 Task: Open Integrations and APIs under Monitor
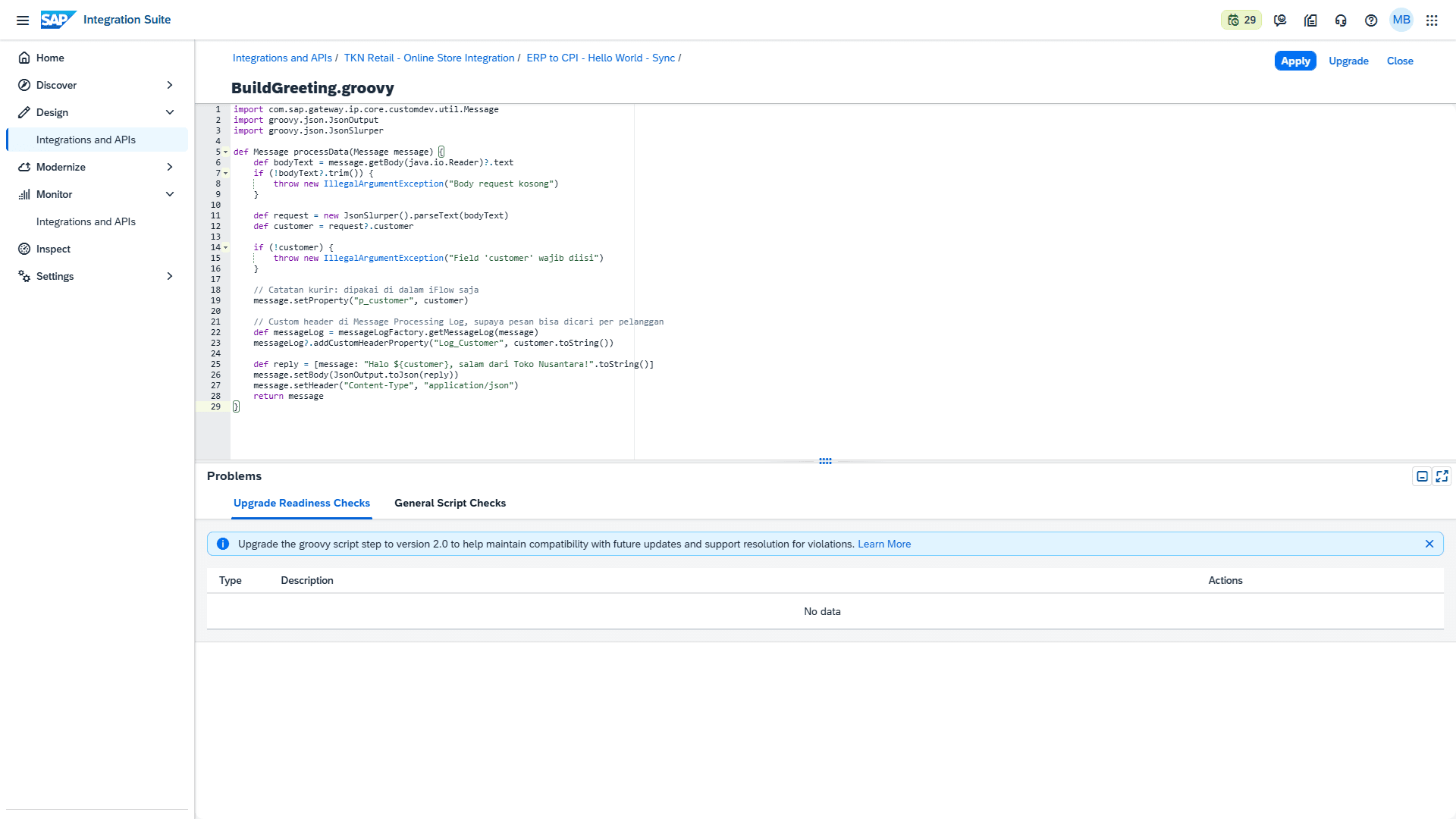point(97,221)
